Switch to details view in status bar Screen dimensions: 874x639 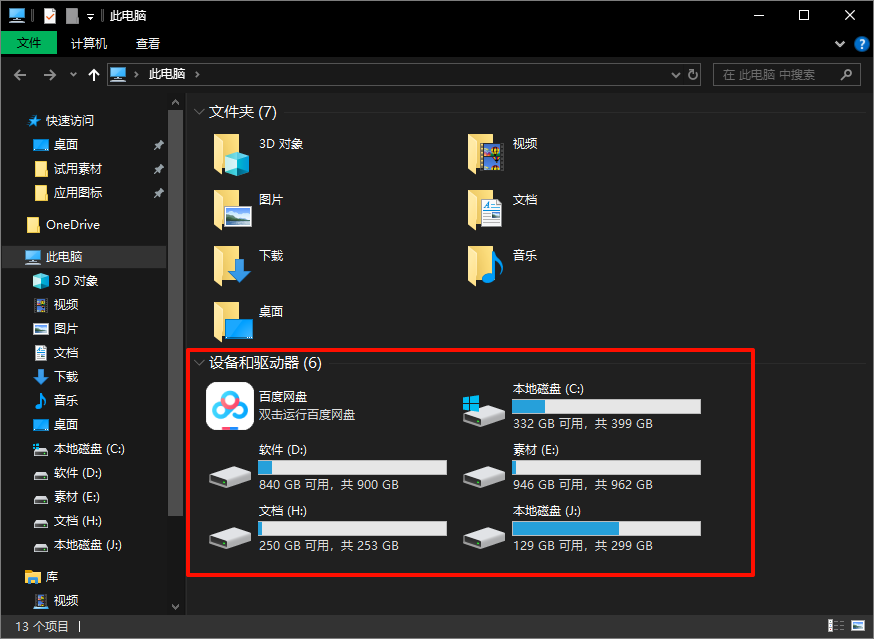(836, 626)
